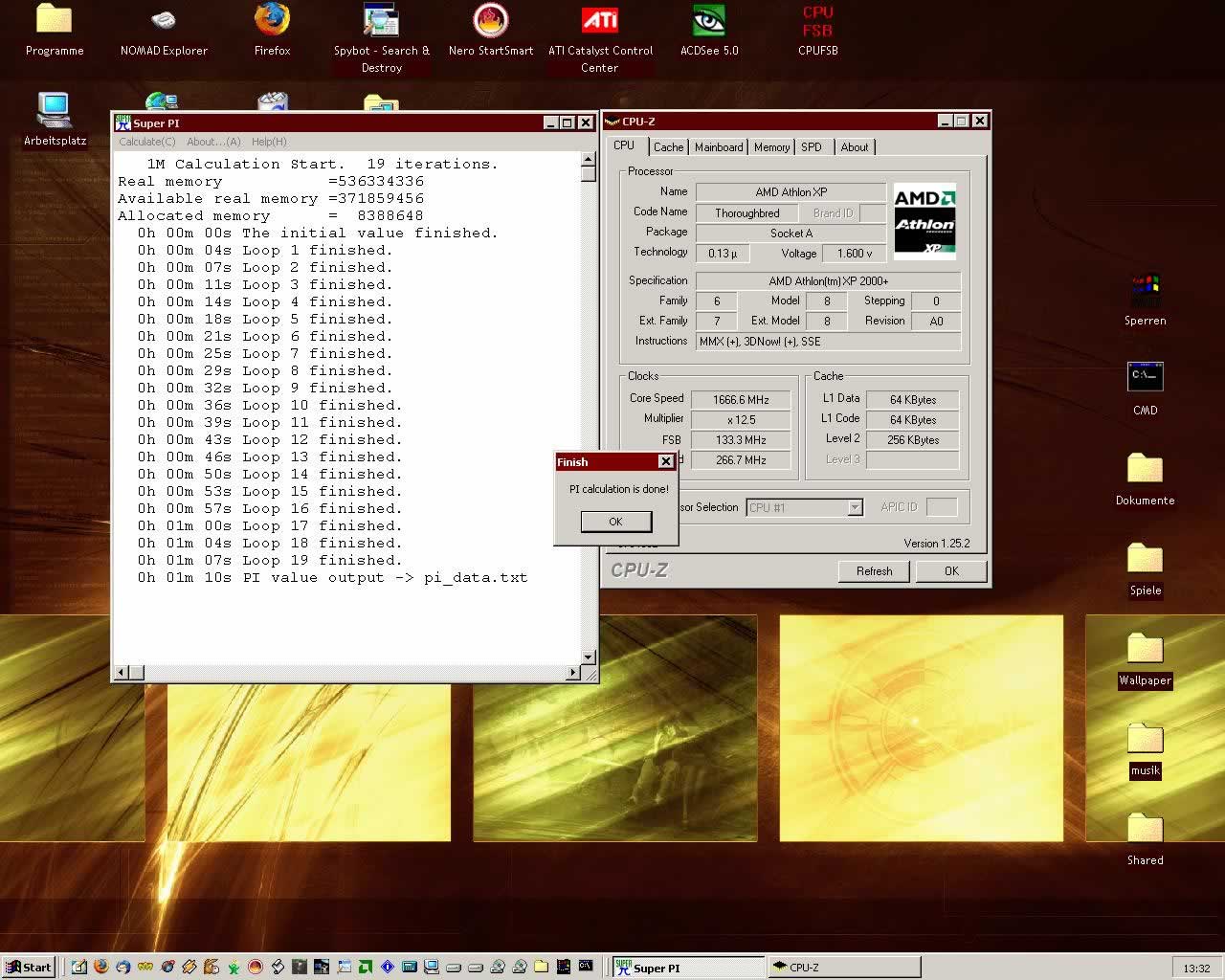
Task: Click ATI green icon in quick launch
Action: (x=366, y=967)
